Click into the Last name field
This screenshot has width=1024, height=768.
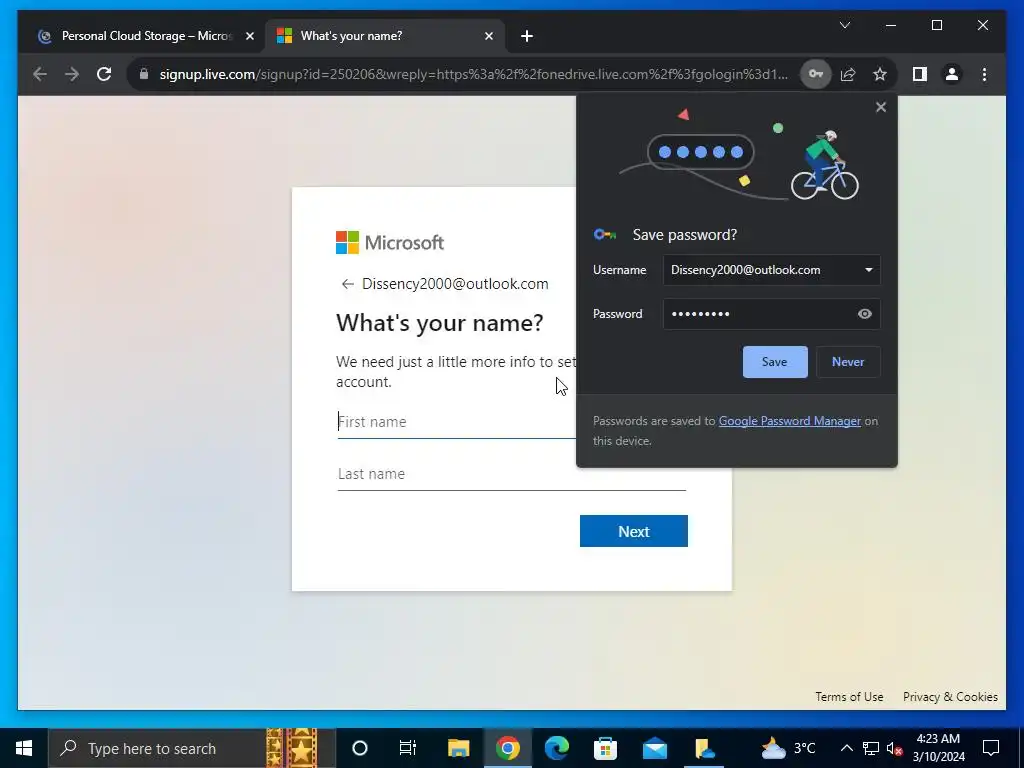pos(511,474)
